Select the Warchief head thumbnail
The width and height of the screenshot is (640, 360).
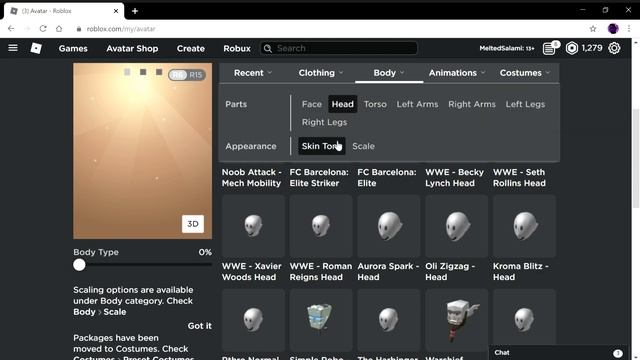[456, 320]
